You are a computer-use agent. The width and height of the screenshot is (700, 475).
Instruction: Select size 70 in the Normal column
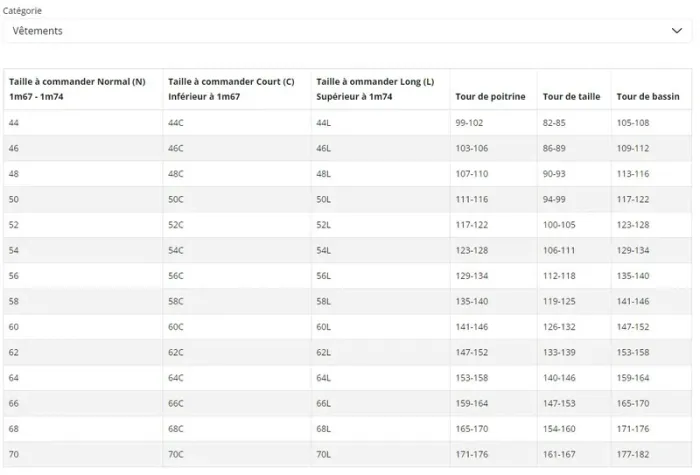pyautogui.click(x=14, y=454)
